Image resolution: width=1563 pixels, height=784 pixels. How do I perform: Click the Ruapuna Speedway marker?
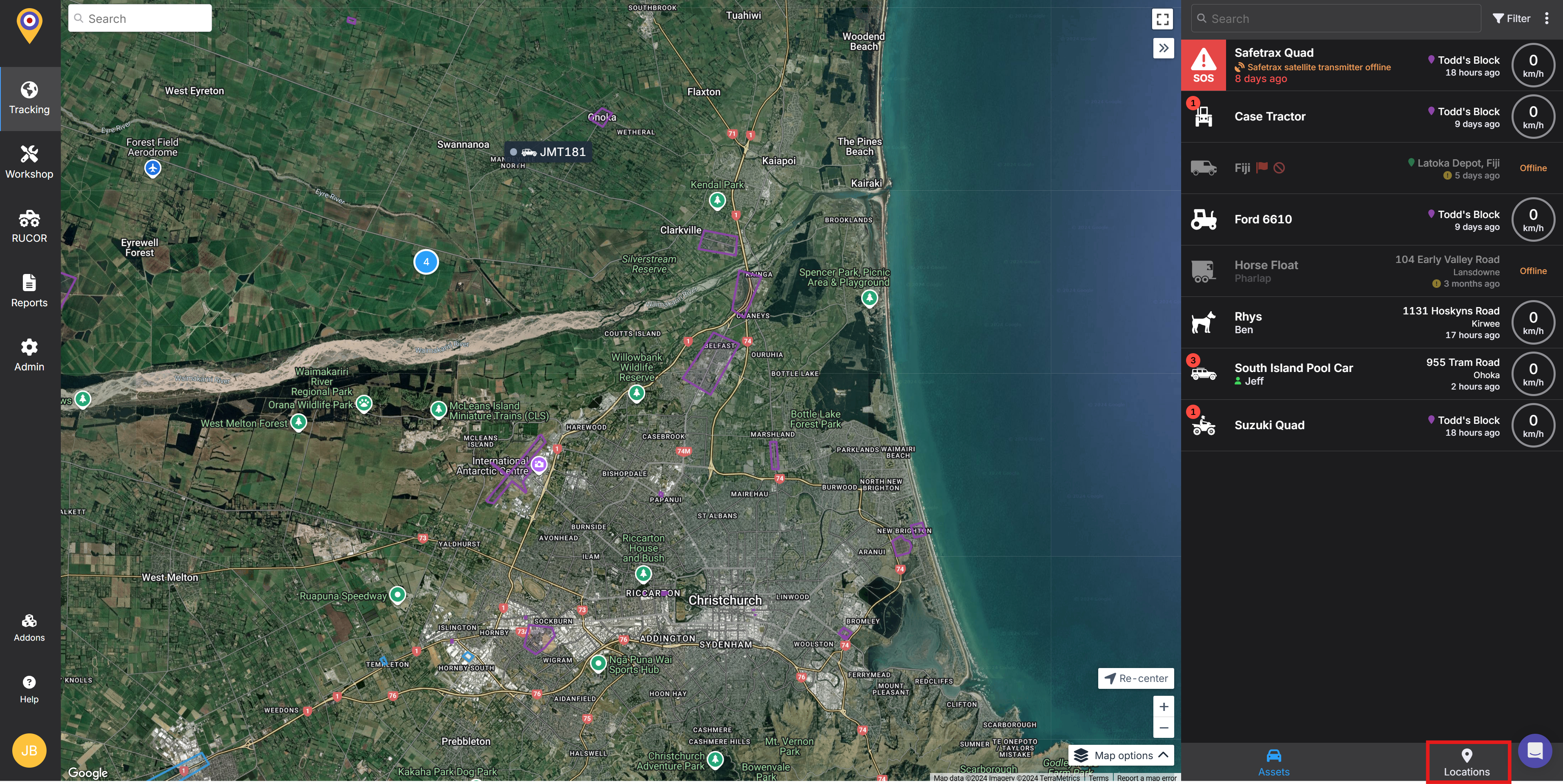point(397,595)
